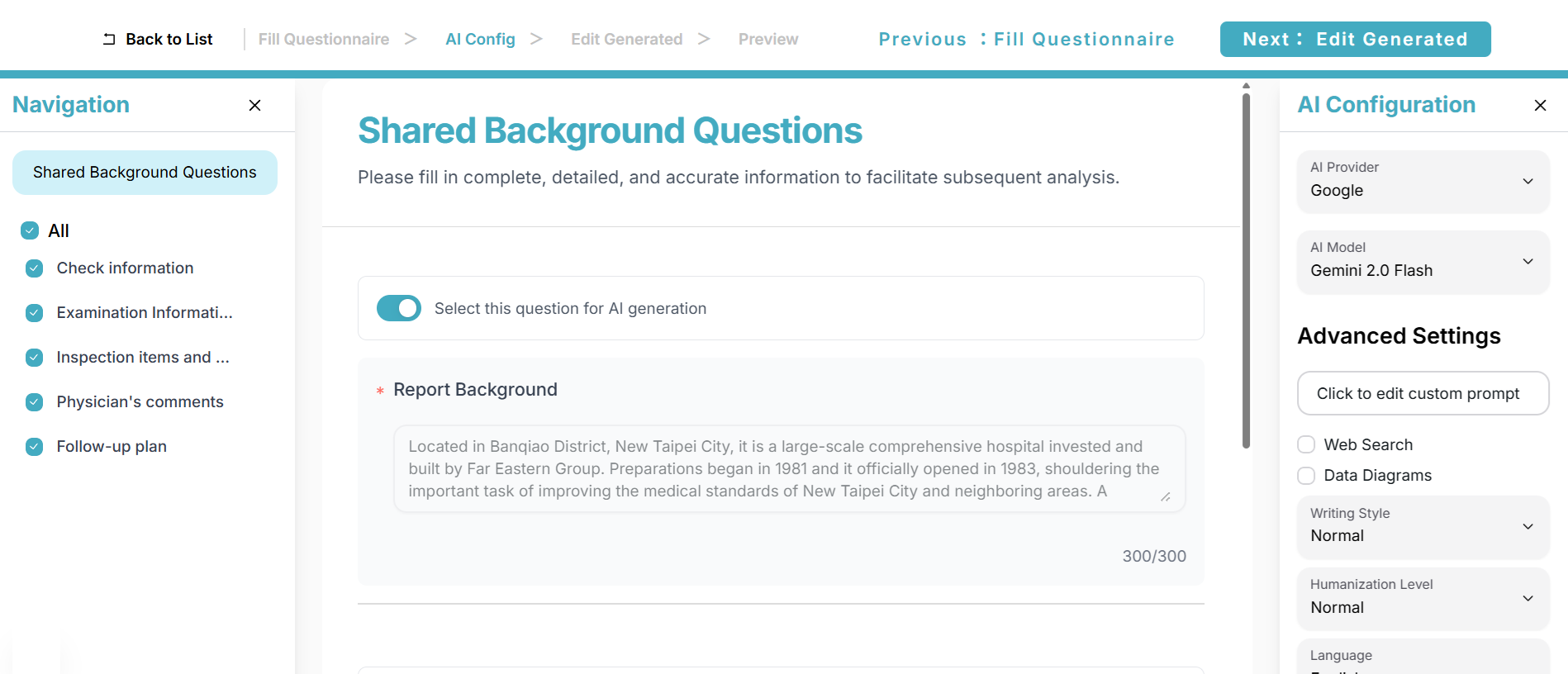Click the textarea resize handle icon
Image resolution: width=1568 pixels, height=674 pixels.
coord(1166,496)
